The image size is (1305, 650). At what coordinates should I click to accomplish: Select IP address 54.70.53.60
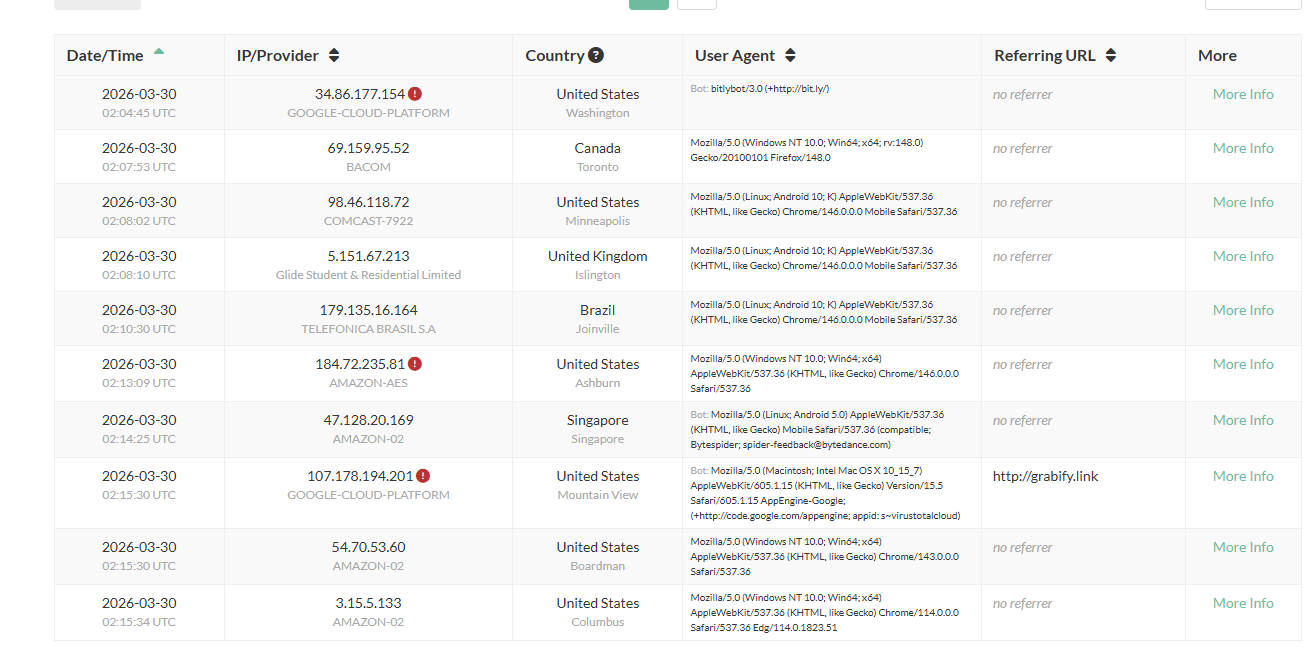[x=368, y=547]
